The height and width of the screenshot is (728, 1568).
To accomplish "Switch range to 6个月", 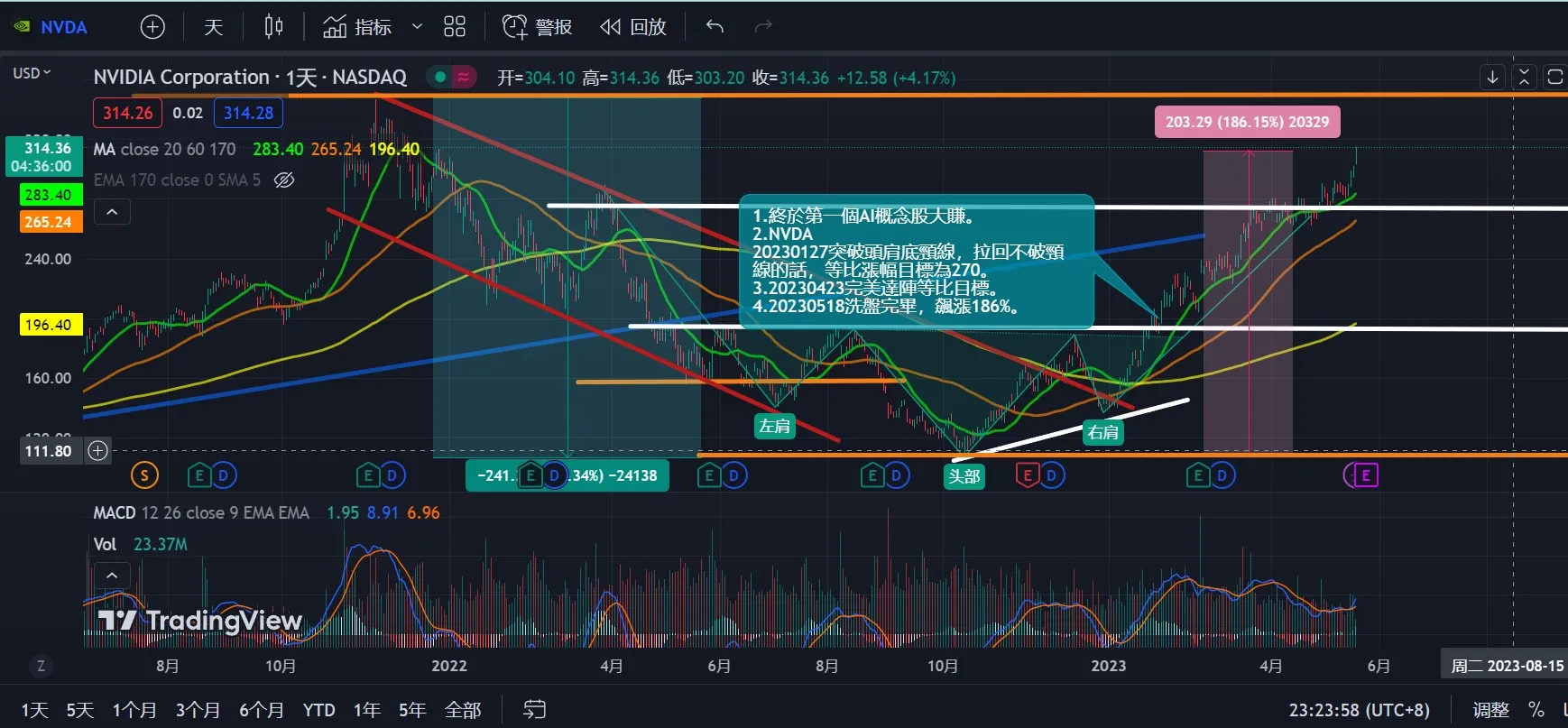I will (261, 710).
